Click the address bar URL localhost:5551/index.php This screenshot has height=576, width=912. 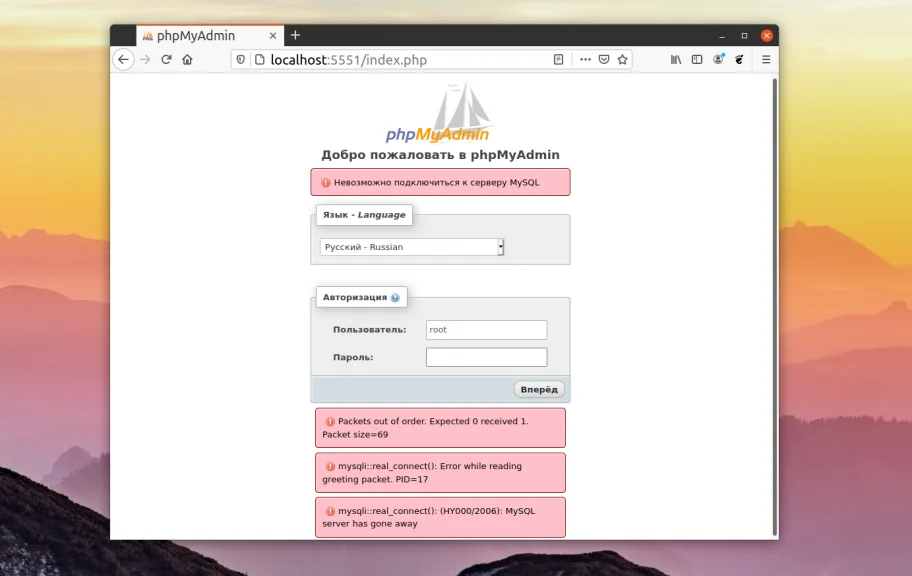349,59
